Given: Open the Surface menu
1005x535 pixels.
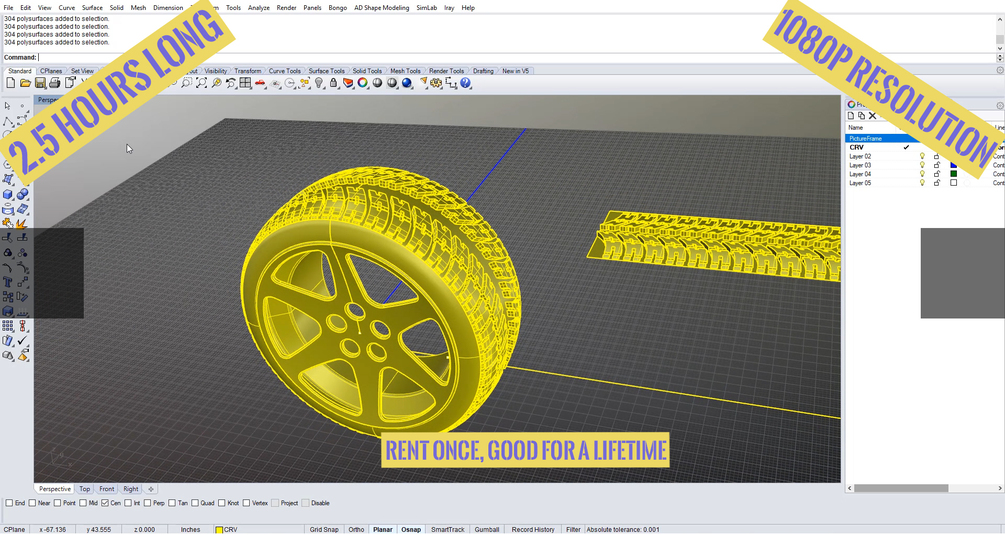Looking at the screenshot, I should (x=92, y=8).
